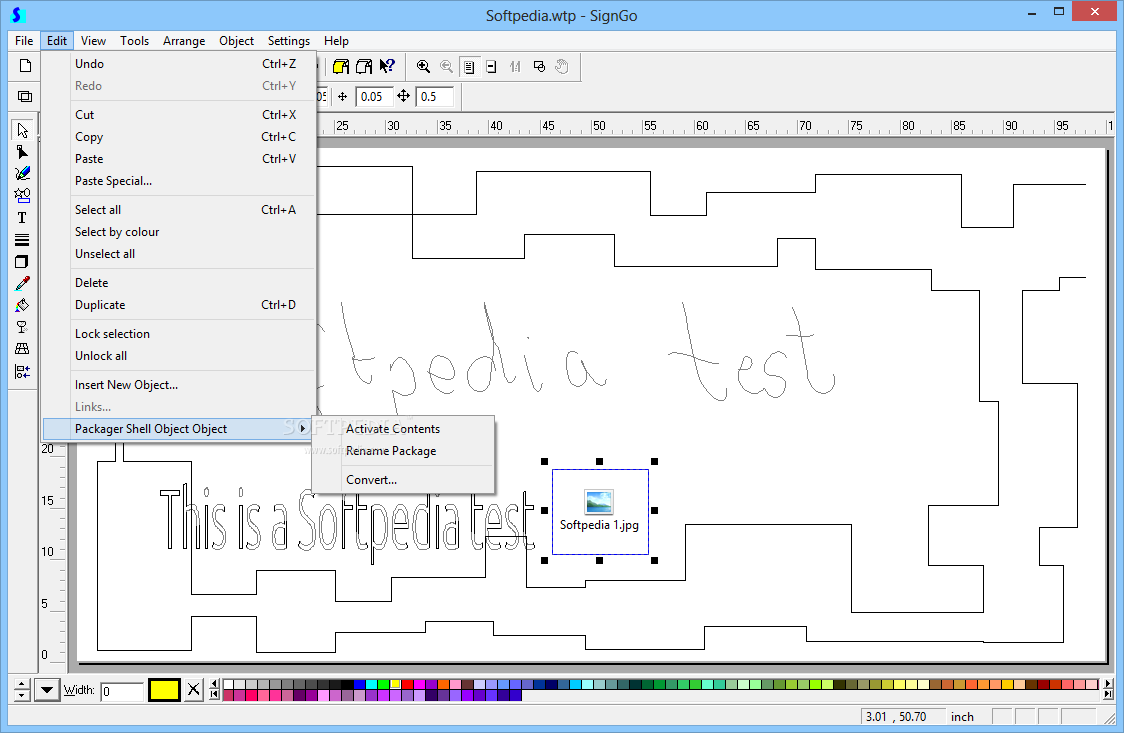Open the Object menu
The height and width of the screenshot is (733, 1124).
point(237,41)
